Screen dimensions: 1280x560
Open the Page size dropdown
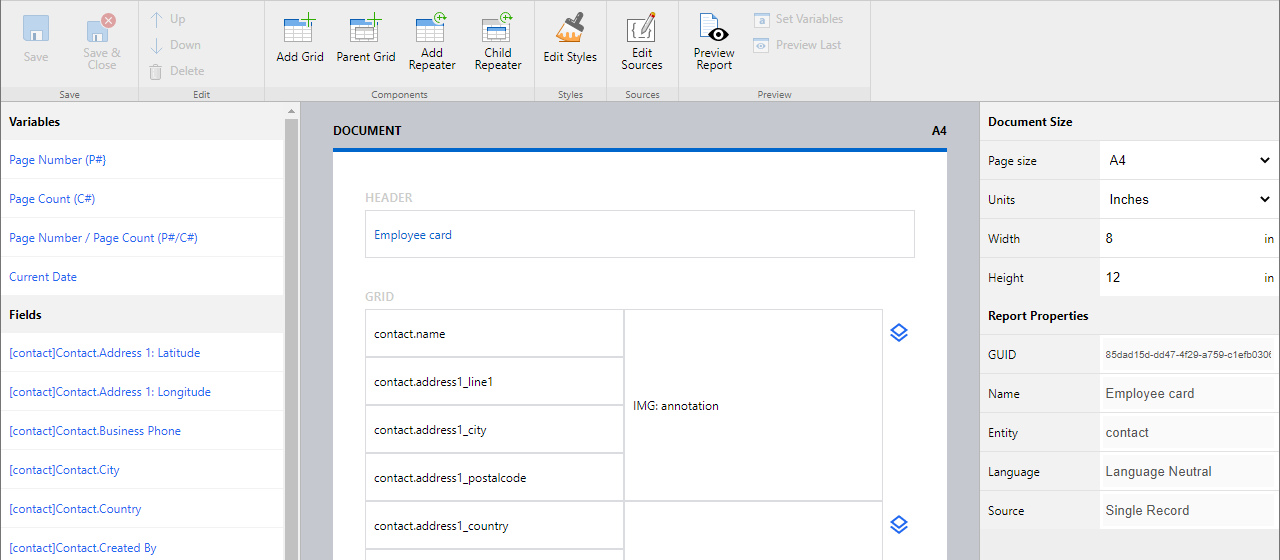[1188, 160]
